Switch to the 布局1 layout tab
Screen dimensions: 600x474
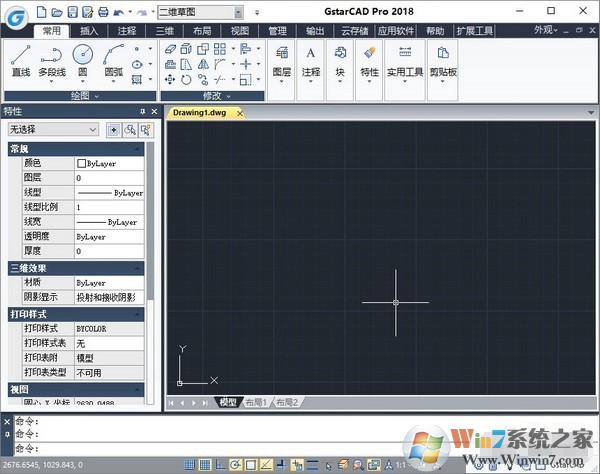(x=256, y=402)
